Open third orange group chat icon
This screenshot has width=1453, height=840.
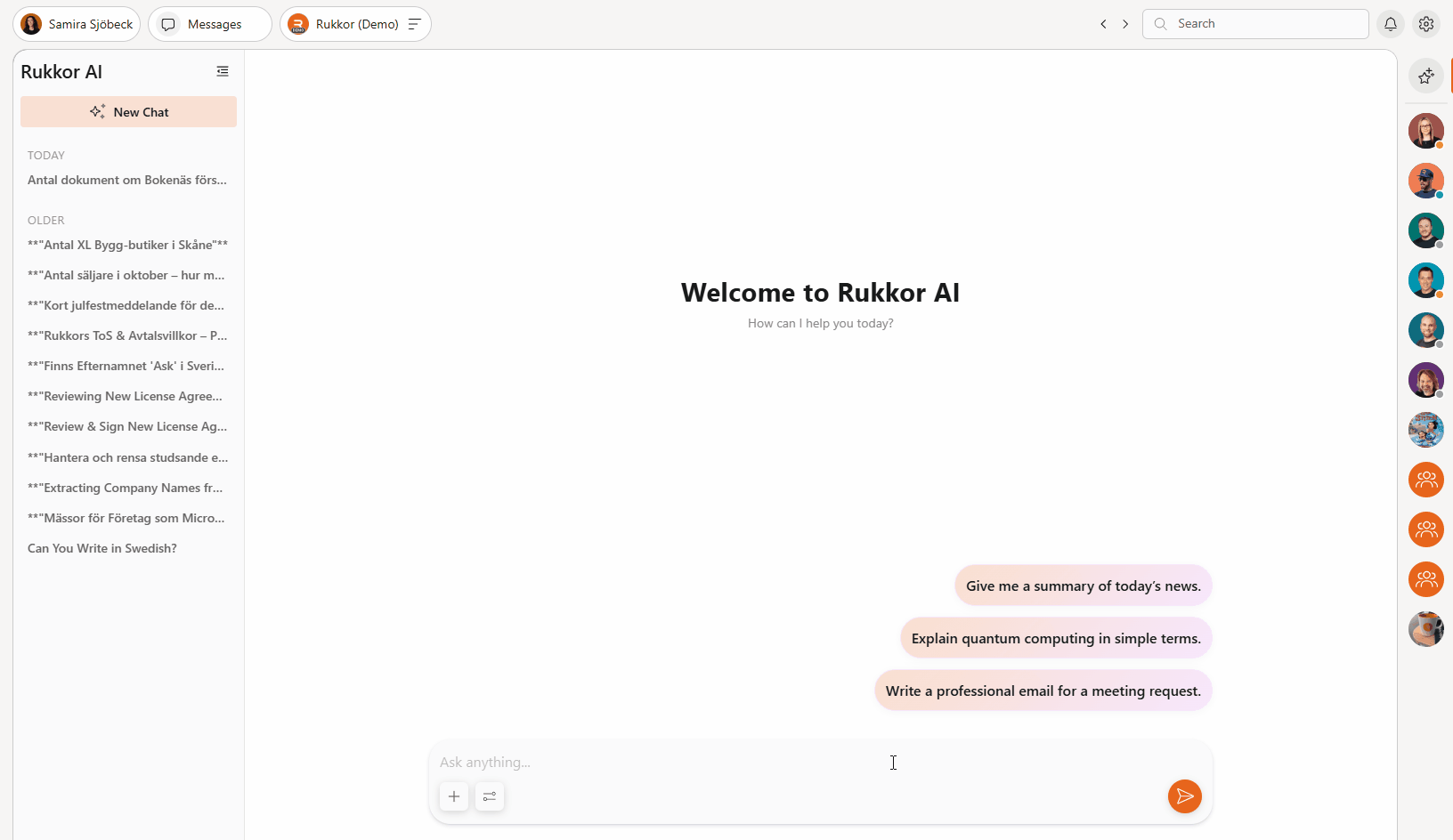tap(1426, 579)
